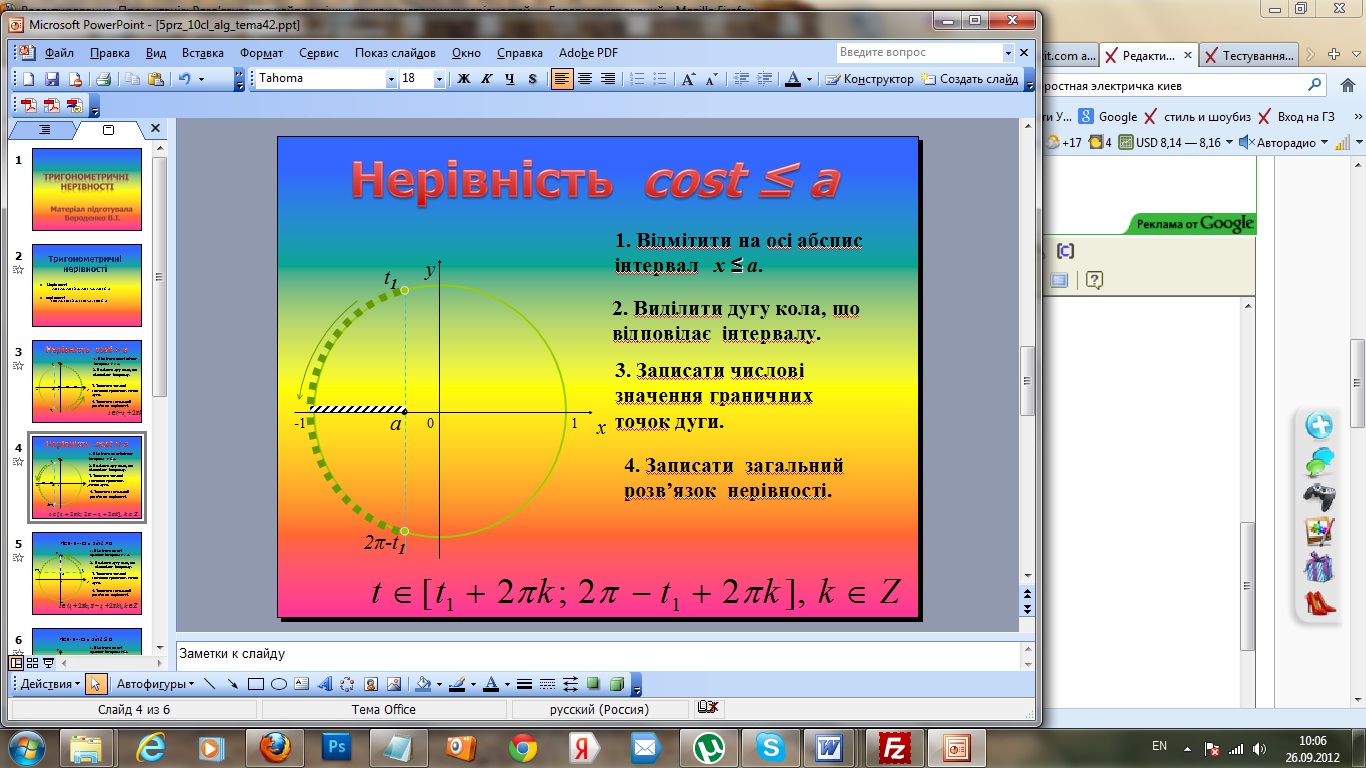1366x768 pixels.
Task: Toggle Underline (Ч) formatting
Action: pos(510,79)
